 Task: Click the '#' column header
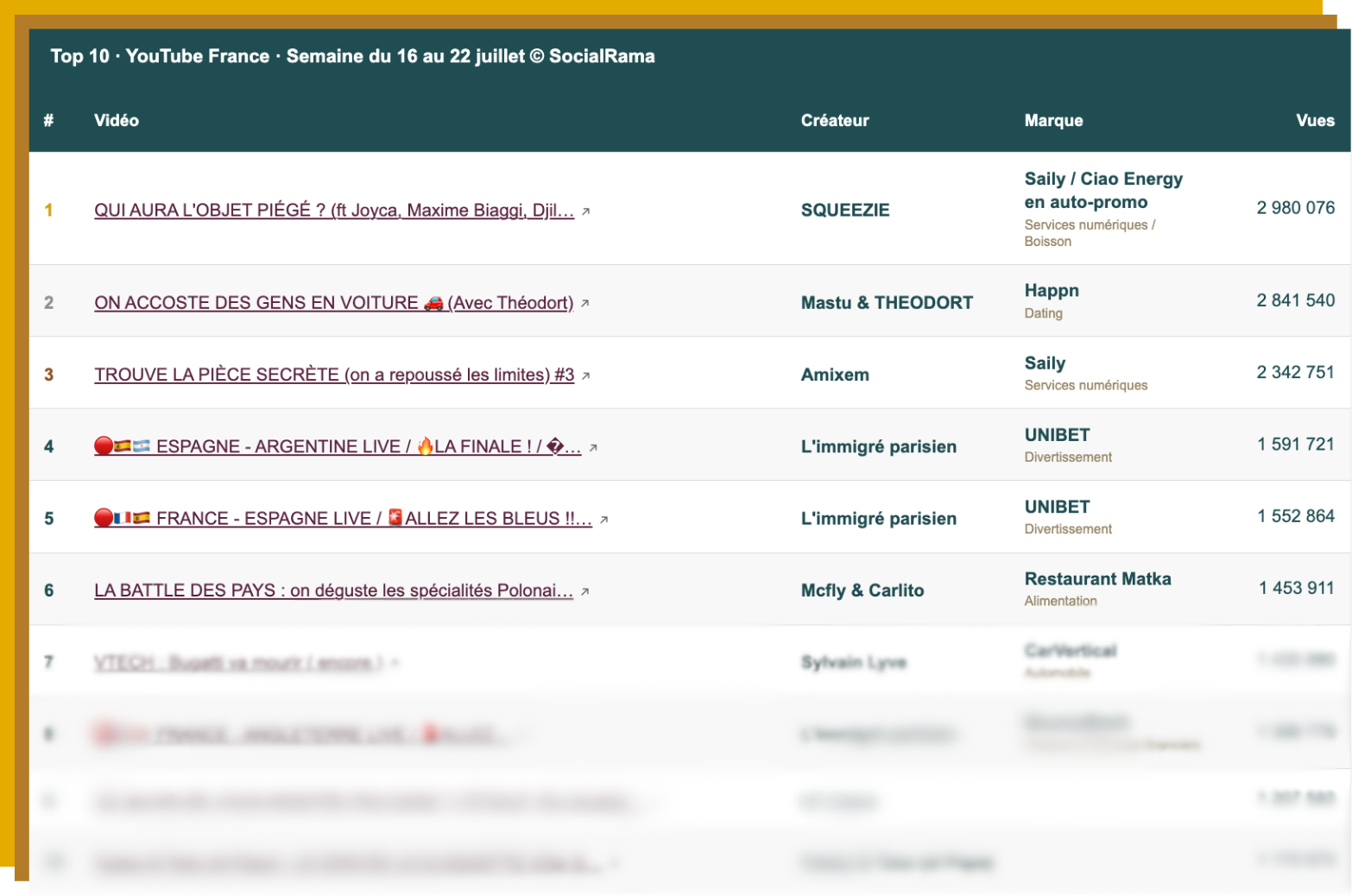48,121
